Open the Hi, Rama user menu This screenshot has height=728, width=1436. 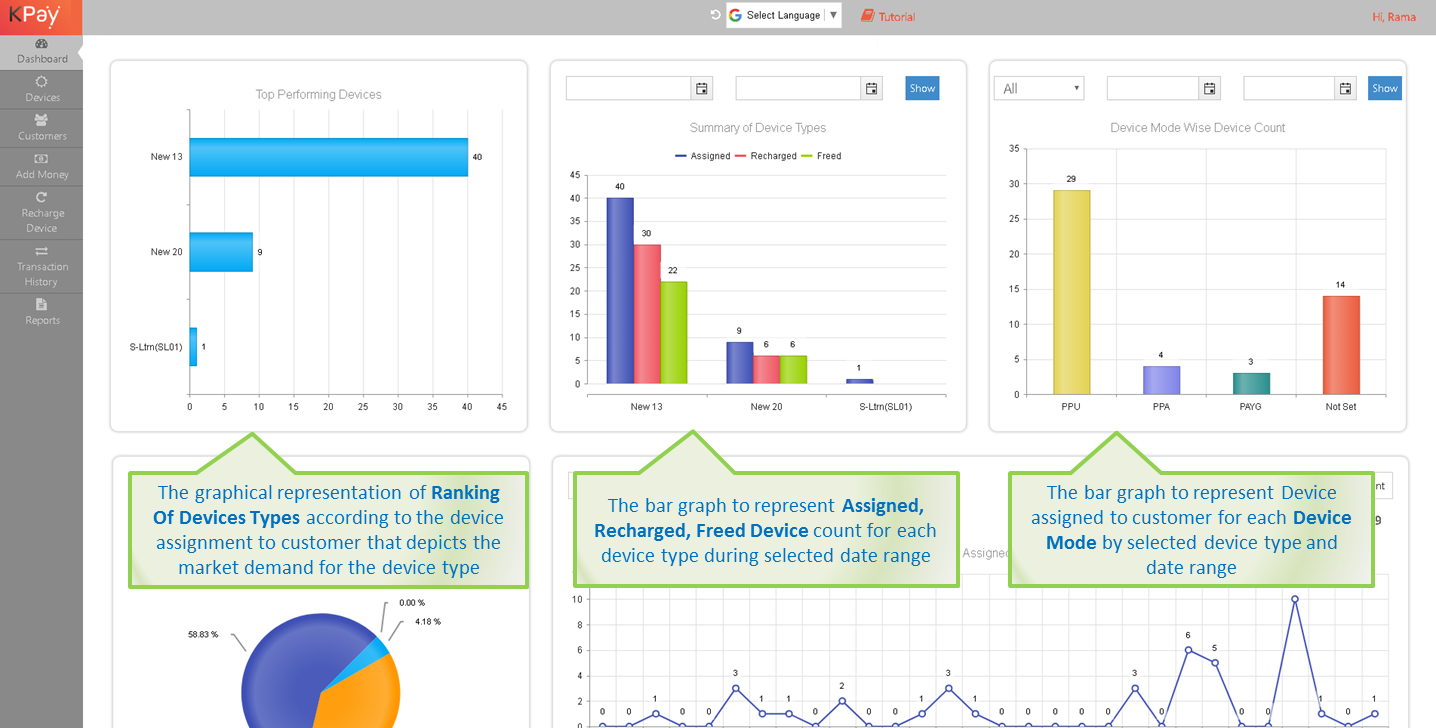pos(1394,16)
